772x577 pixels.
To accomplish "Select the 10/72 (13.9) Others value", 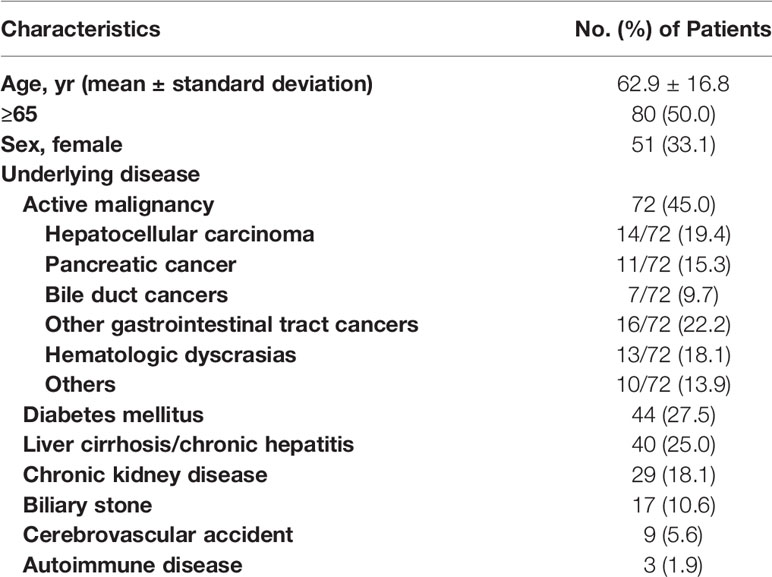I will 673,385.
